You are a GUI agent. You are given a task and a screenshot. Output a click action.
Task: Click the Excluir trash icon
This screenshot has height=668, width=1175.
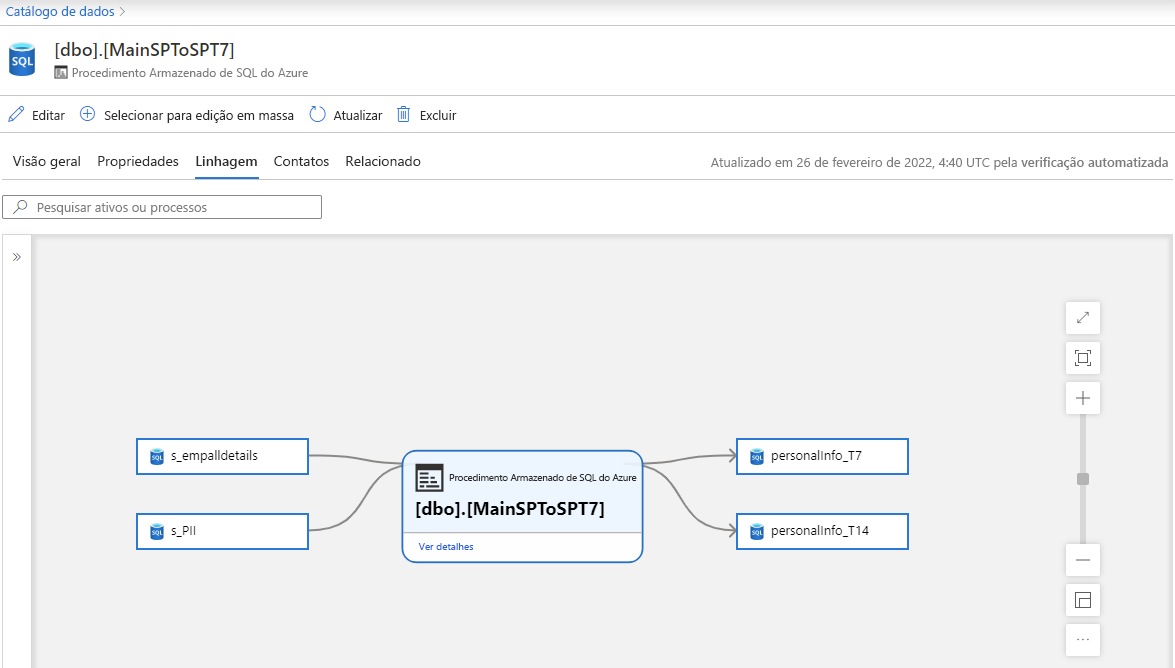404,114
